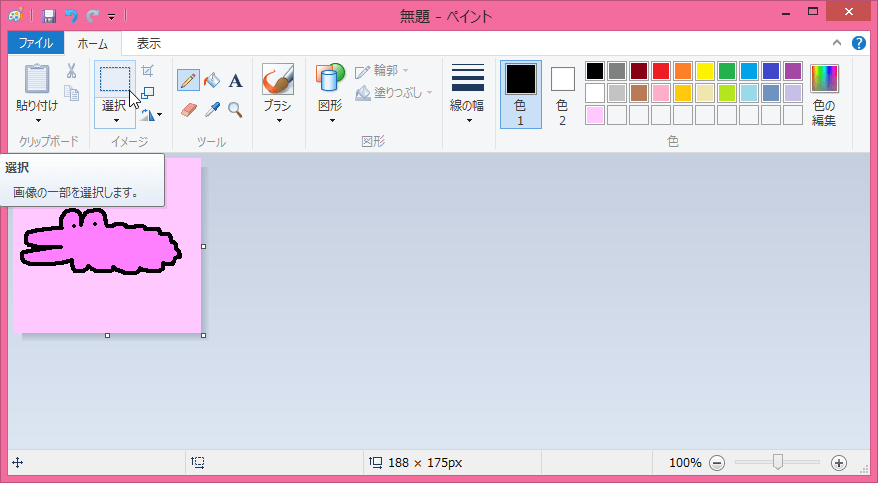Select the Pencil tool
The height and width of the screenshot is (483, 878).
[189, 81]
